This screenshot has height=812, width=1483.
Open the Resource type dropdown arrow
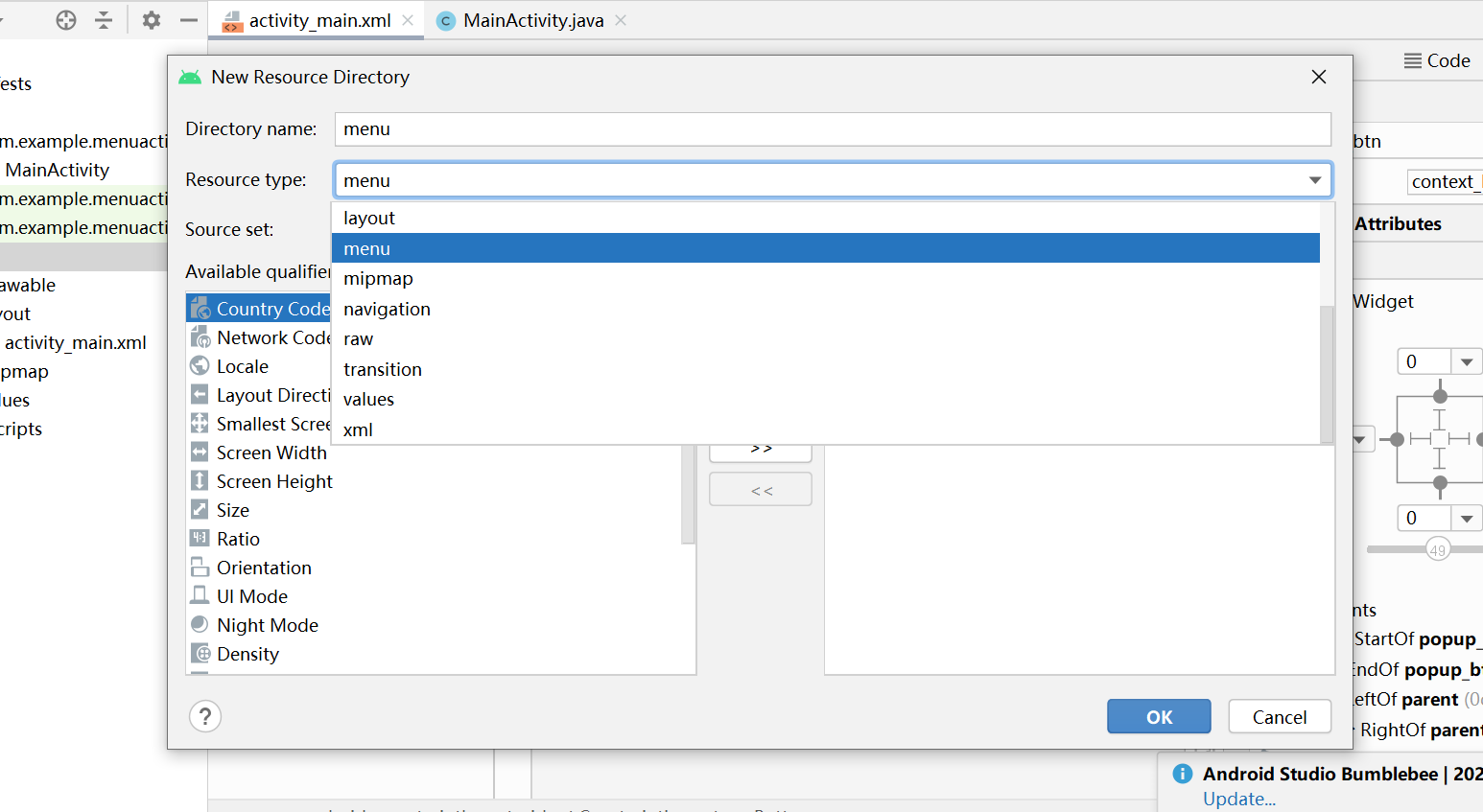tap(1314, 179)
